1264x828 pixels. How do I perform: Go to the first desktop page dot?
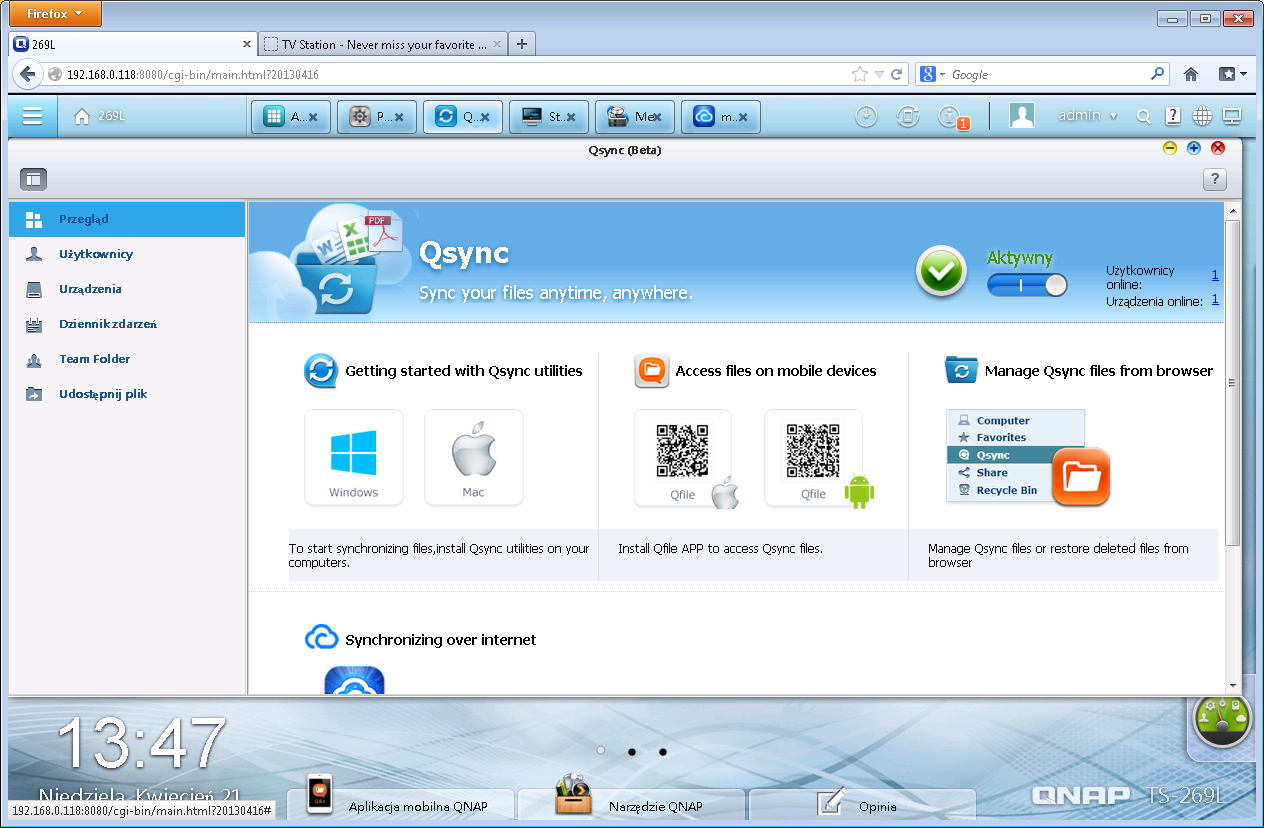point(601,750)
